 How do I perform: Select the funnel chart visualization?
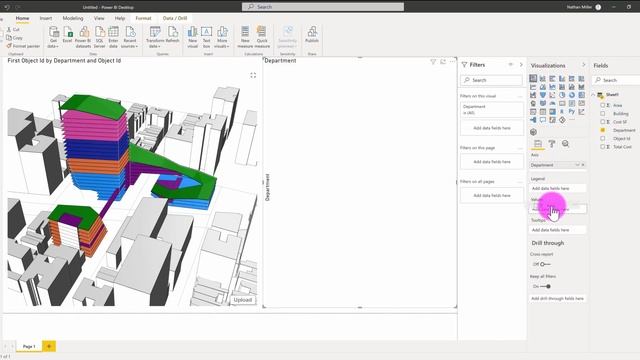pyautogui.click(x=542, y=95)
